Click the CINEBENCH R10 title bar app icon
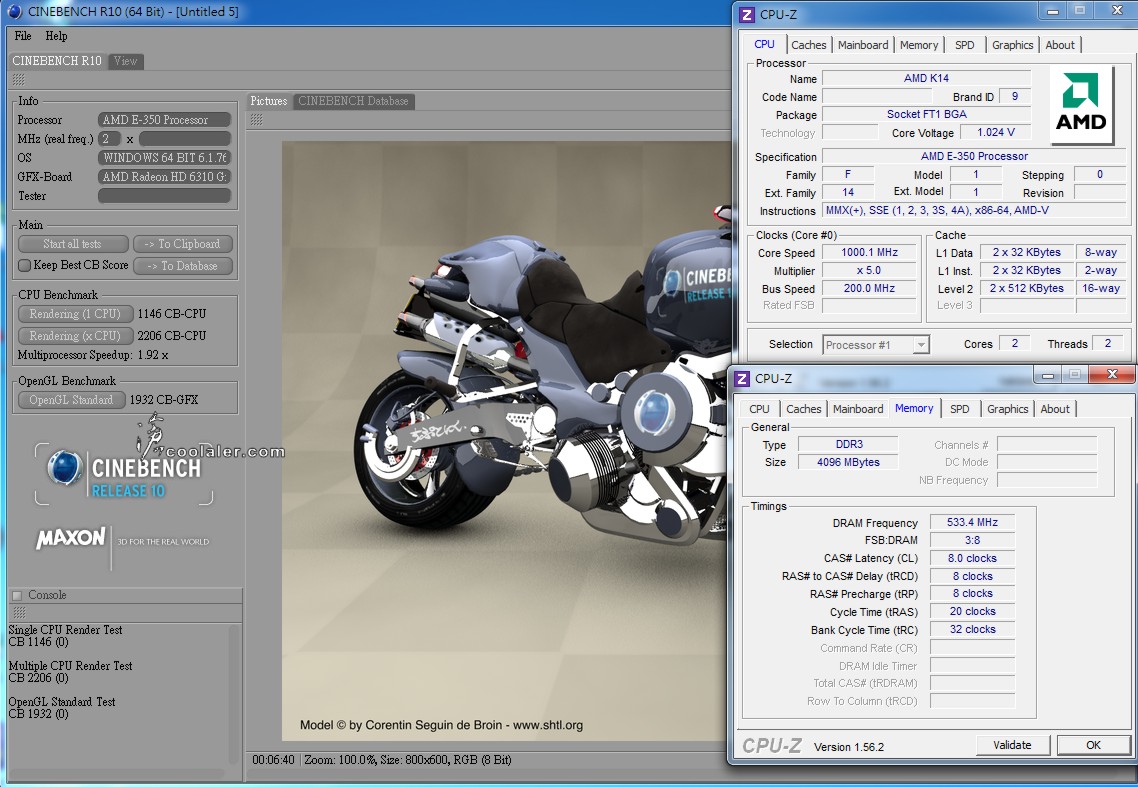1138x787 pixels. (x=14, y=11)
